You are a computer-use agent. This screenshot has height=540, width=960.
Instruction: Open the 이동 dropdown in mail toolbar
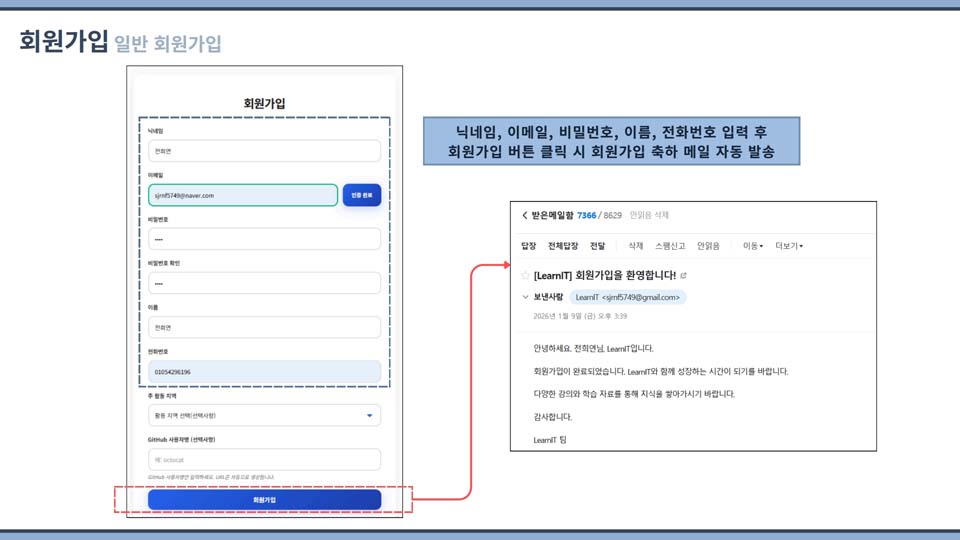click(752, 246)
